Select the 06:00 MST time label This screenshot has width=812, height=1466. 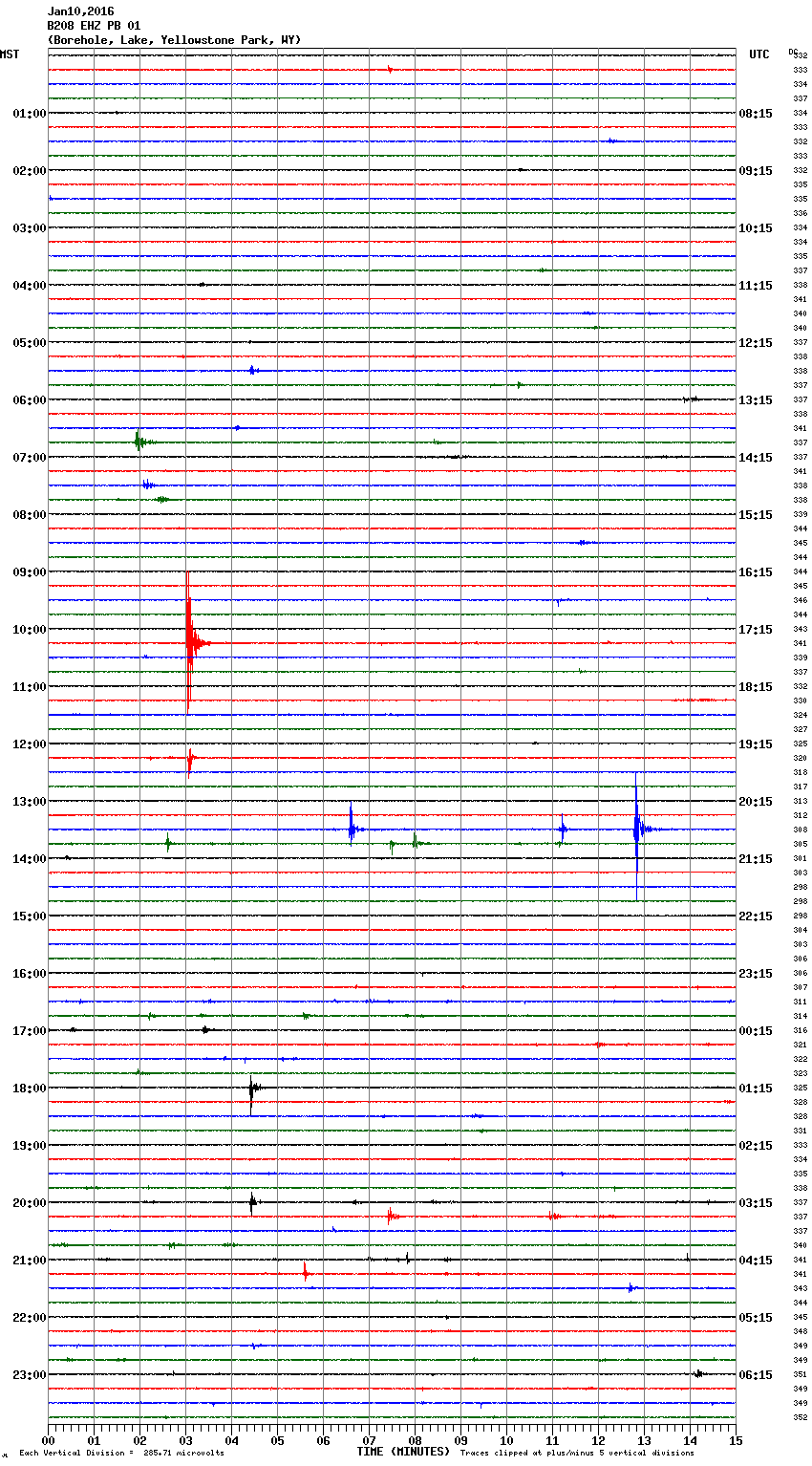[x=30, y=400]
